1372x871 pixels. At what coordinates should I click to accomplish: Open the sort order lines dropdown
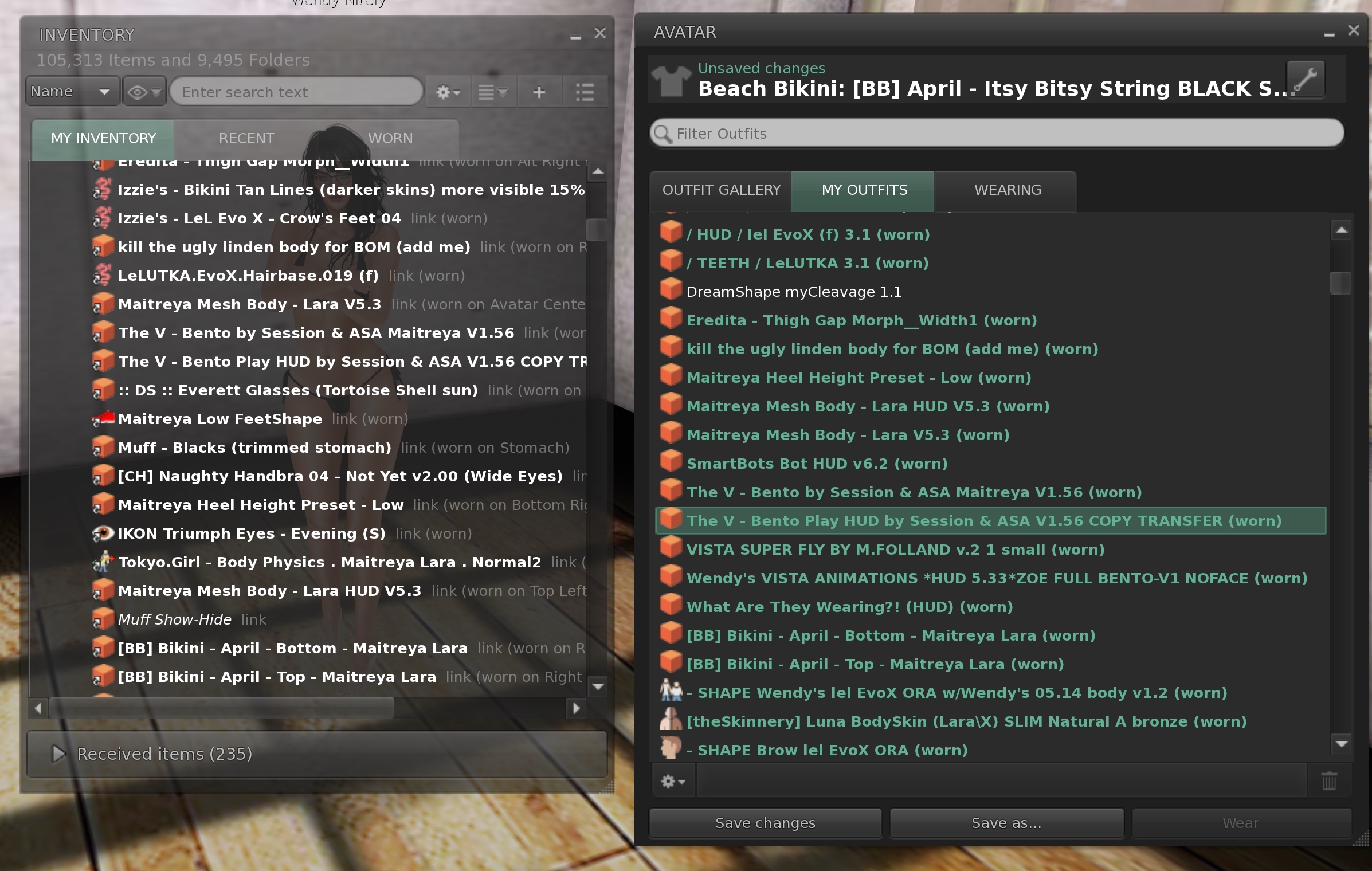point(493,92)
